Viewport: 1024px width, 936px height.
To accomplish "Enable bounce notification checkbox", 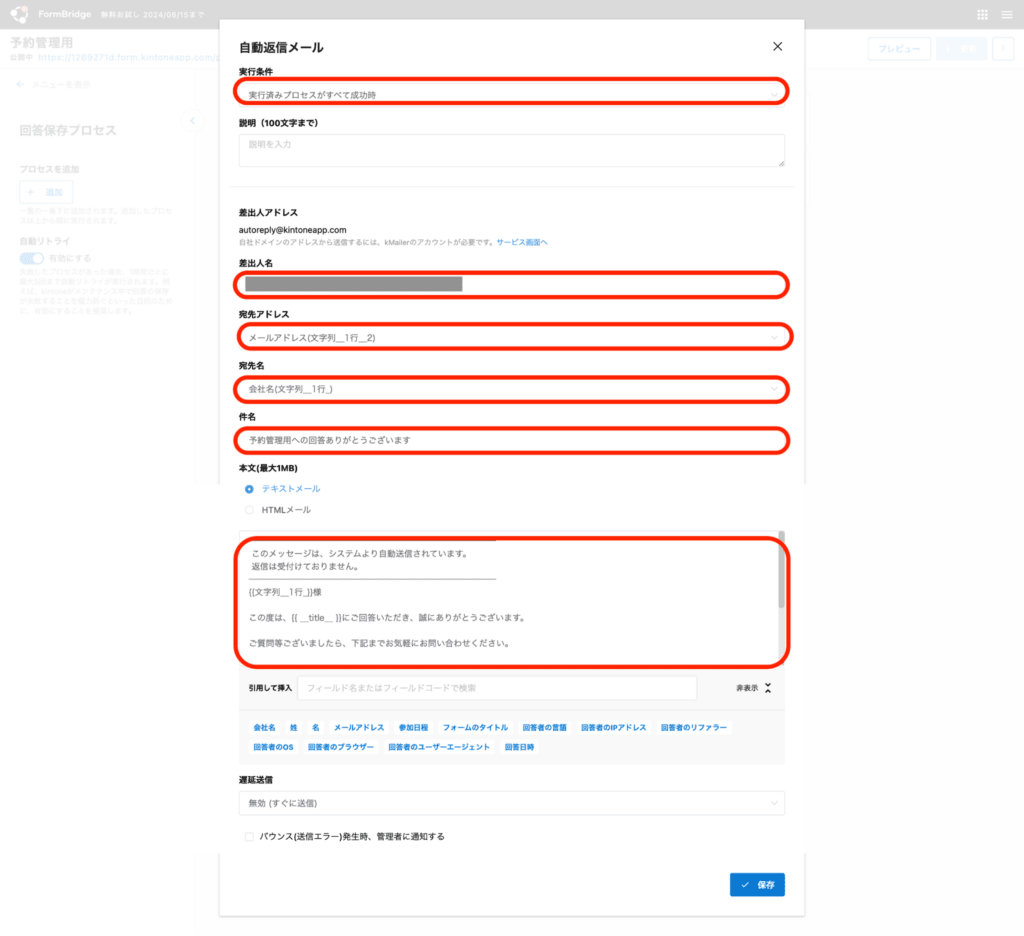I will click(x=250, y=836).
